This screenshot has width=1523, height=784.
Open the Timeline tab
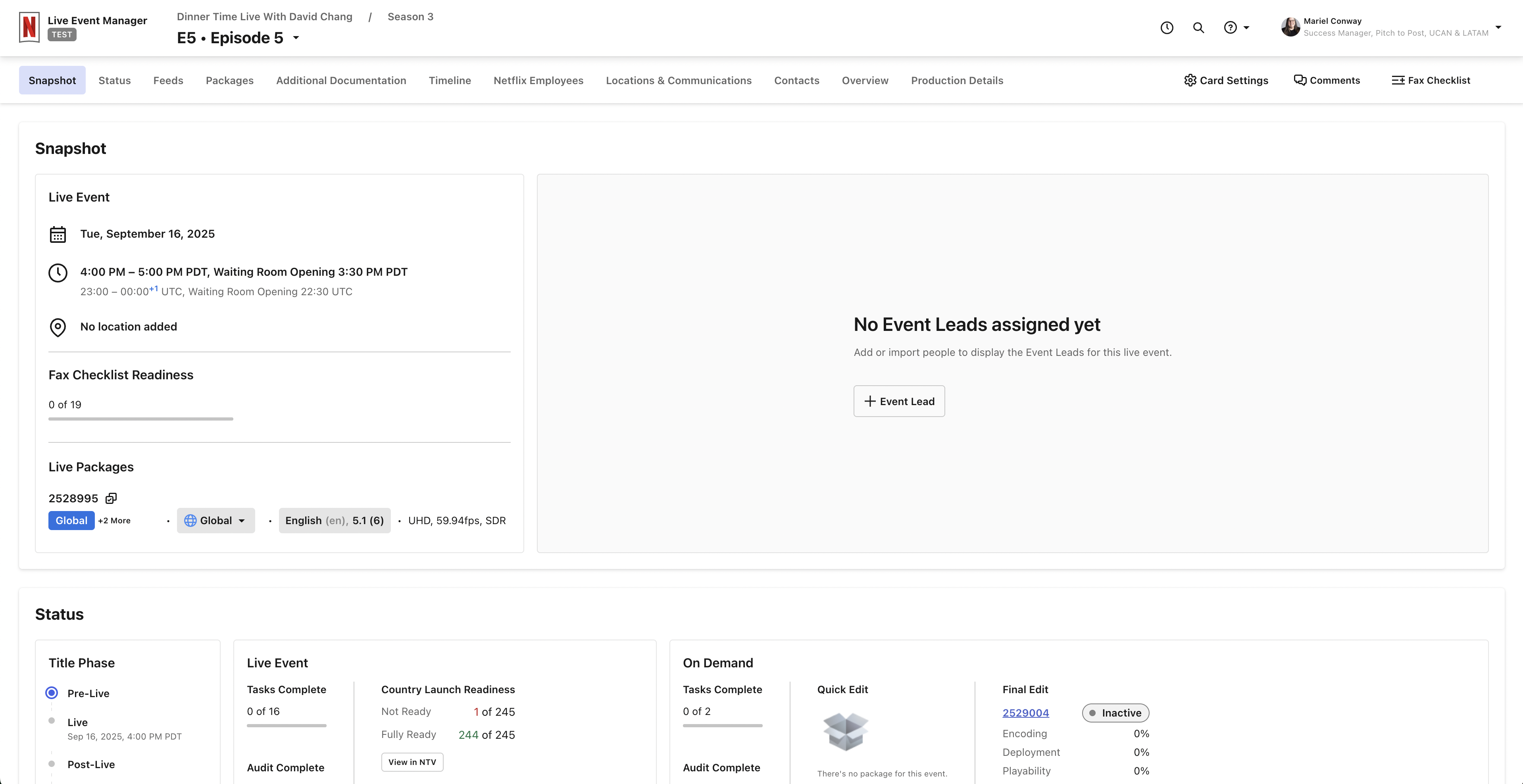point(450,80)
